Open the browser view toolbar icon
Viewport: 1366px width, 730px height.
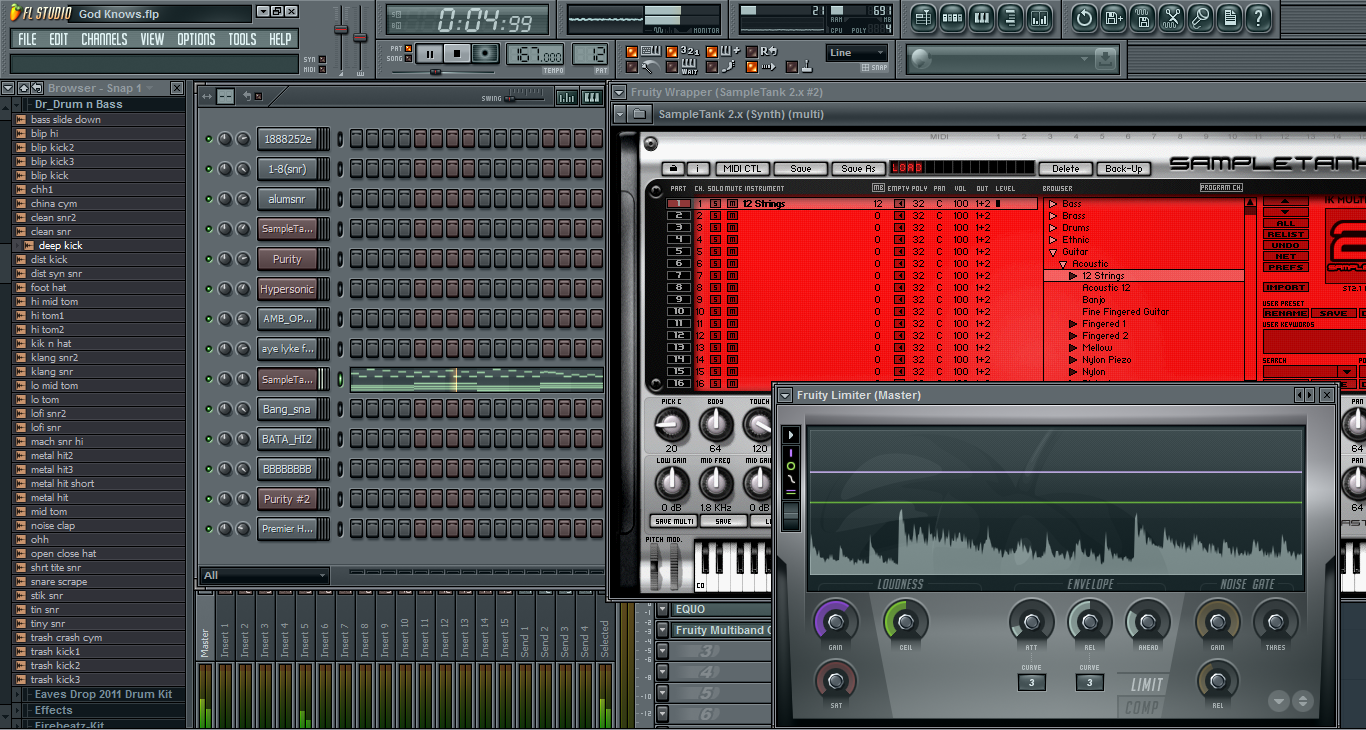(x=1010, y=17)
